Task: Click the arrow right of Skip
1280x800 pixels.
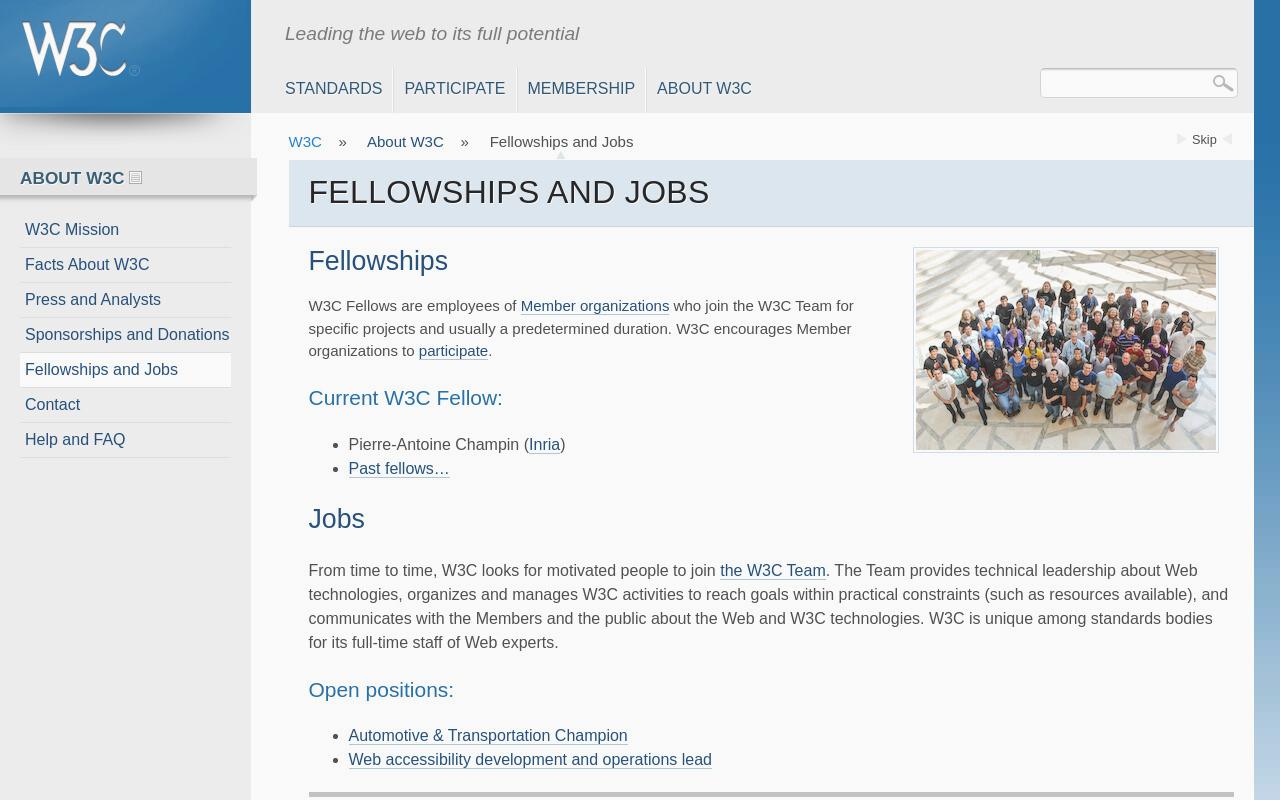Action: 1227,140
